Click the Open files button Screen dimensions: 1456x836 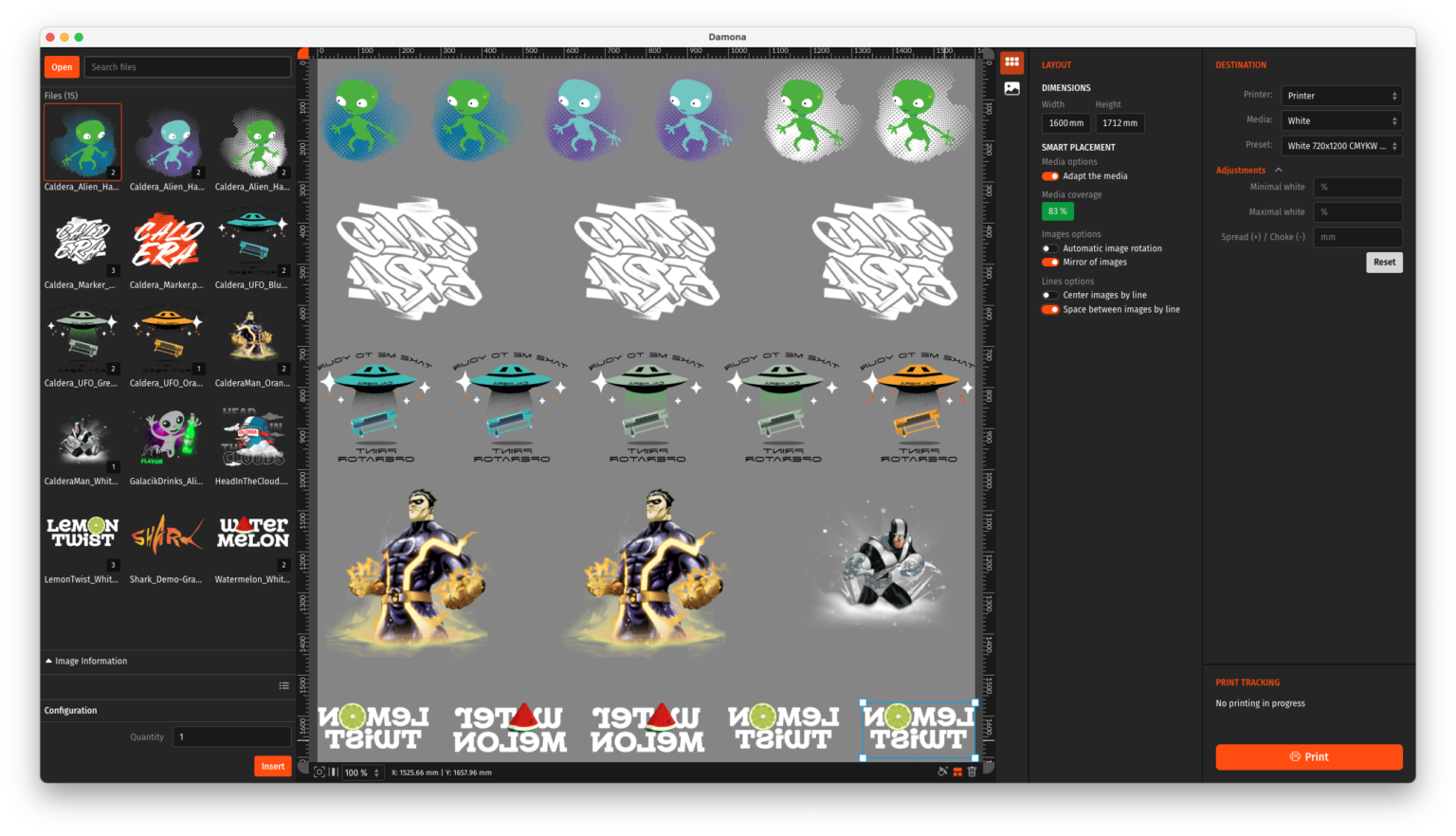62,67
